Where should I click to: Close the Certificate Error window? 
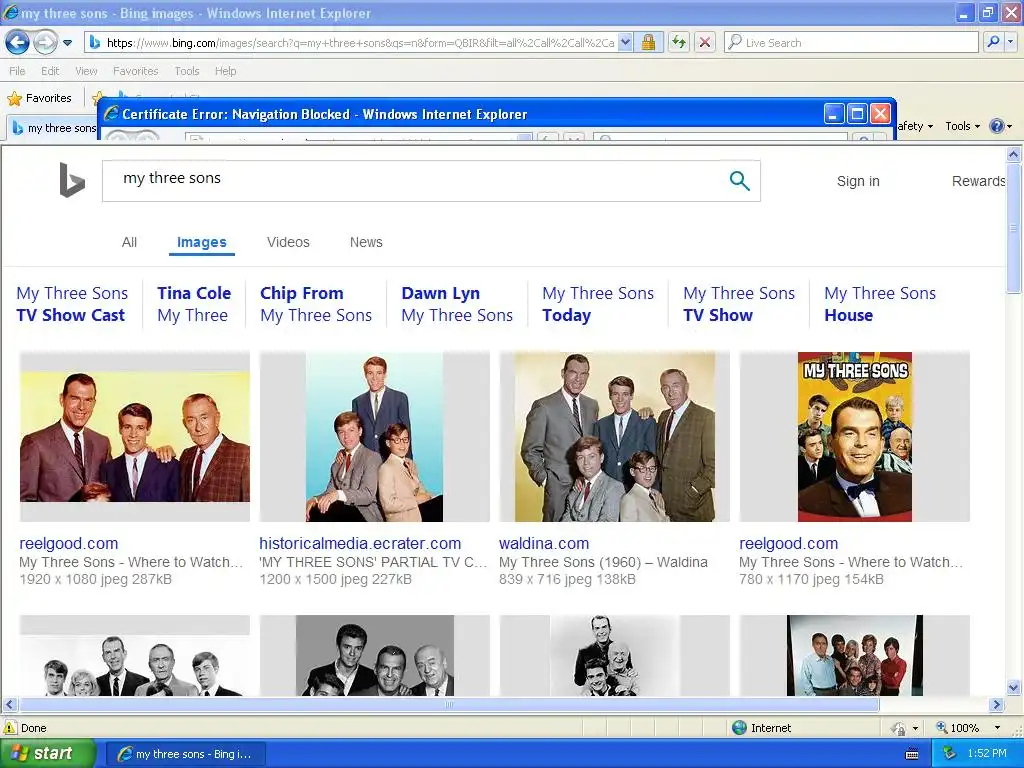(880, 114)
